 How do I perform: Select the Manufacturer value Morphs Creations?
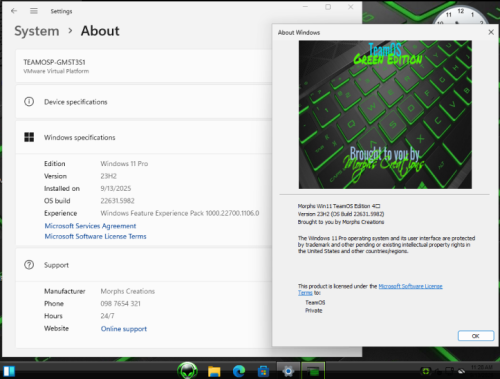coord(128,291)
